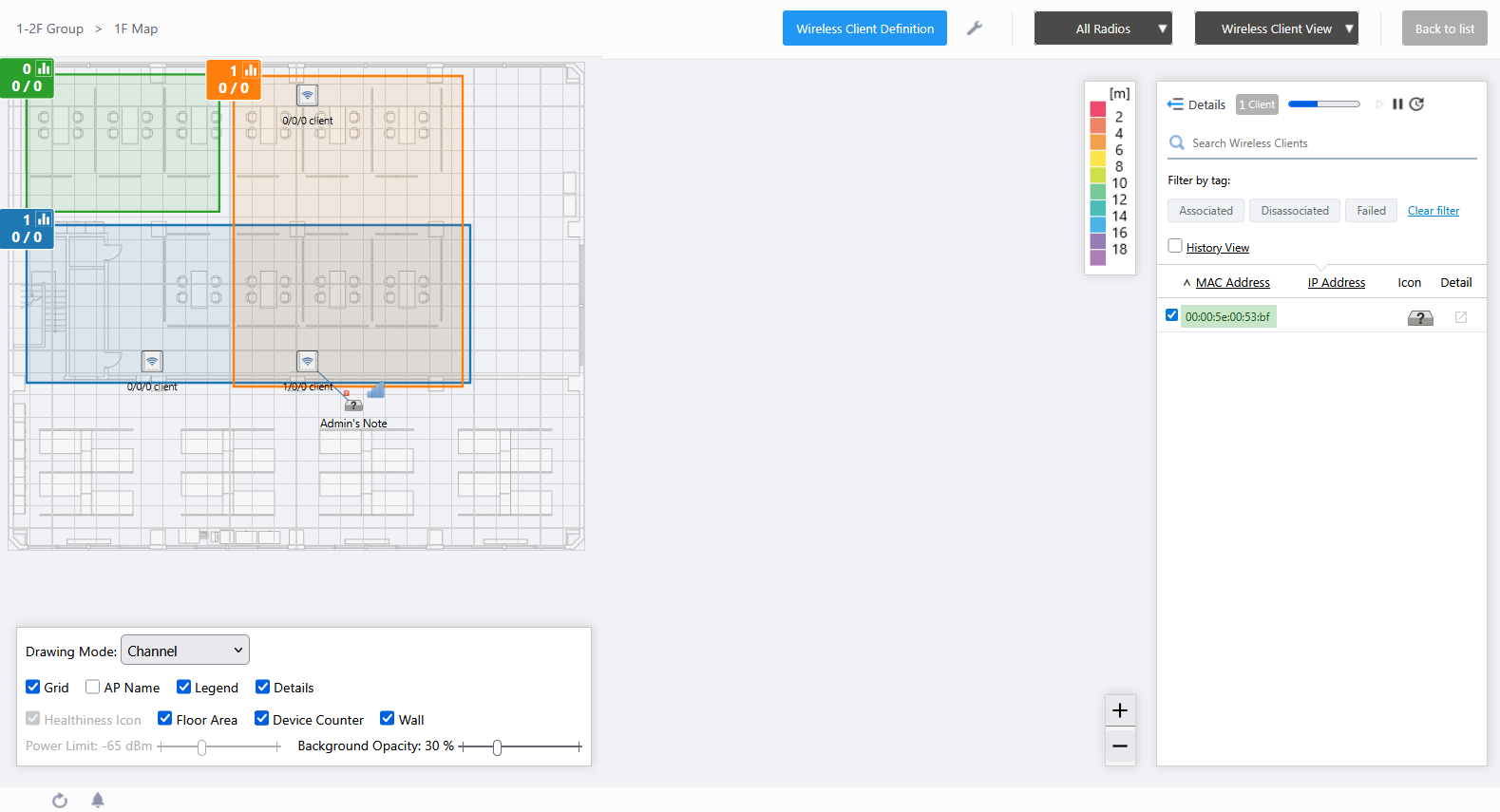The image size is (1500, 812).
Task: Enable the AP Name checkbox
Action: tap(93, 687)
